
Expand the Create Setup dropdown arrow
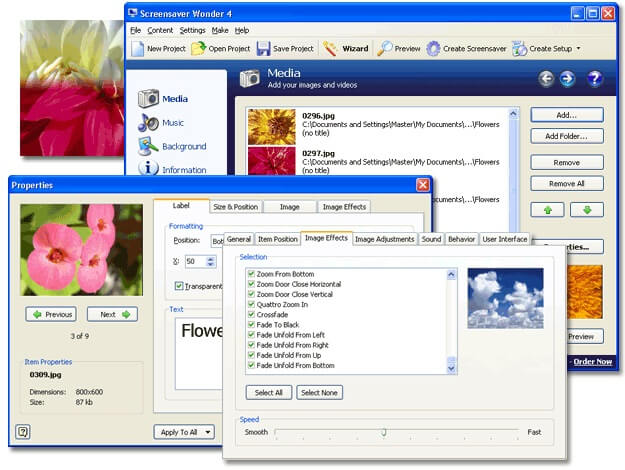(578, 48)
